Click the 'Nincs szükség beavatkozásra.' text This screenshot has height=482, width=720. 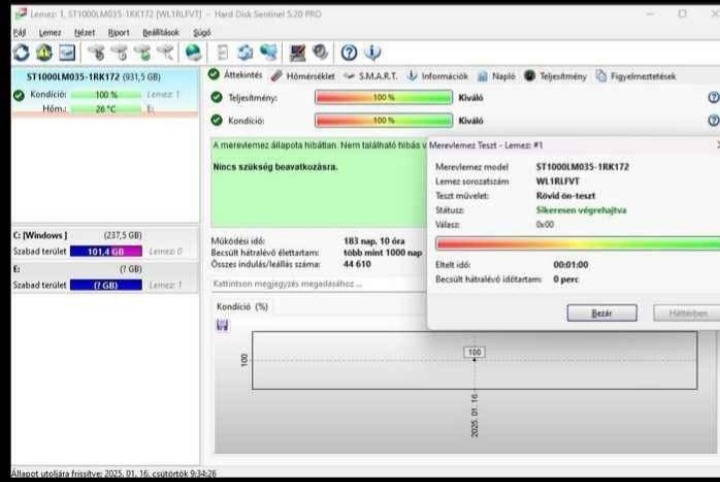coord(275,167)
